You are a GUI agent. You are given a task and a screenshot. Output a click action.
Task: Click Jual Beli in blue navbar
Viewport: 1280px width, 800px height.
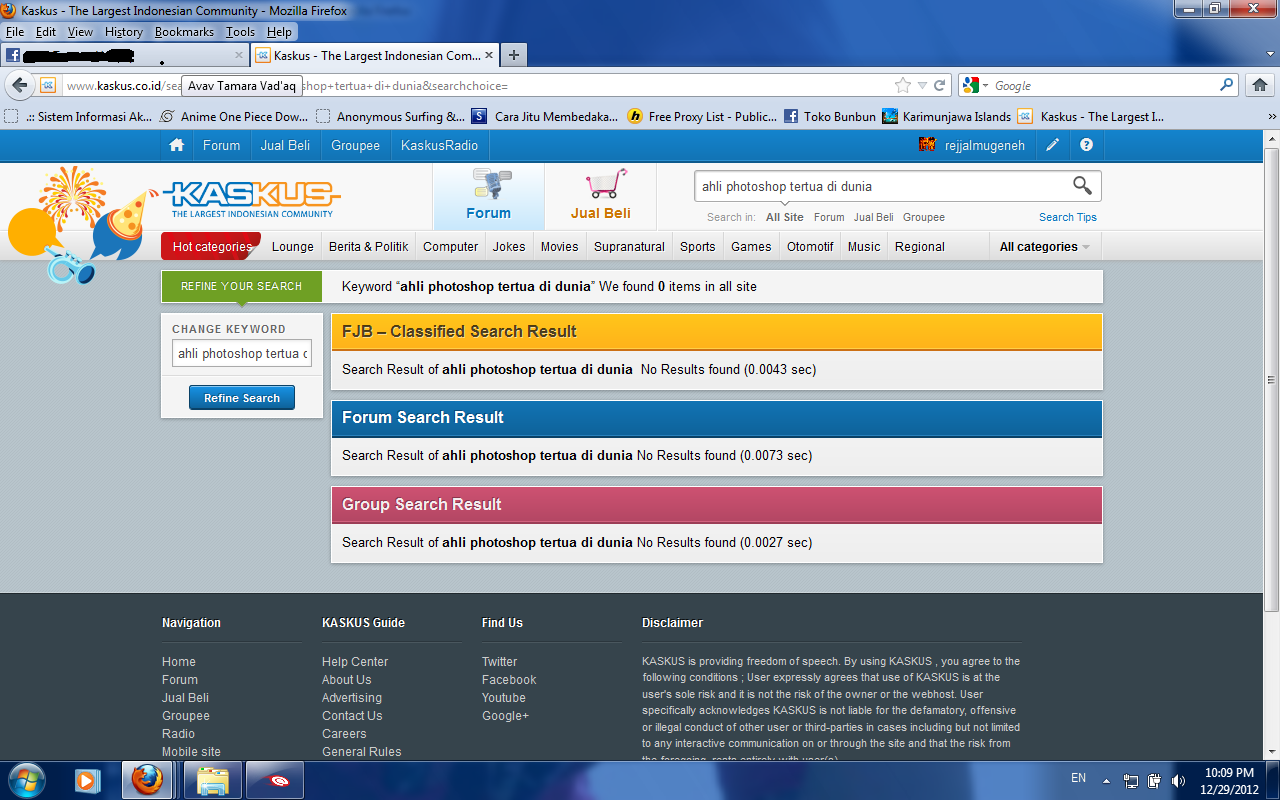(x=285, y=145)
